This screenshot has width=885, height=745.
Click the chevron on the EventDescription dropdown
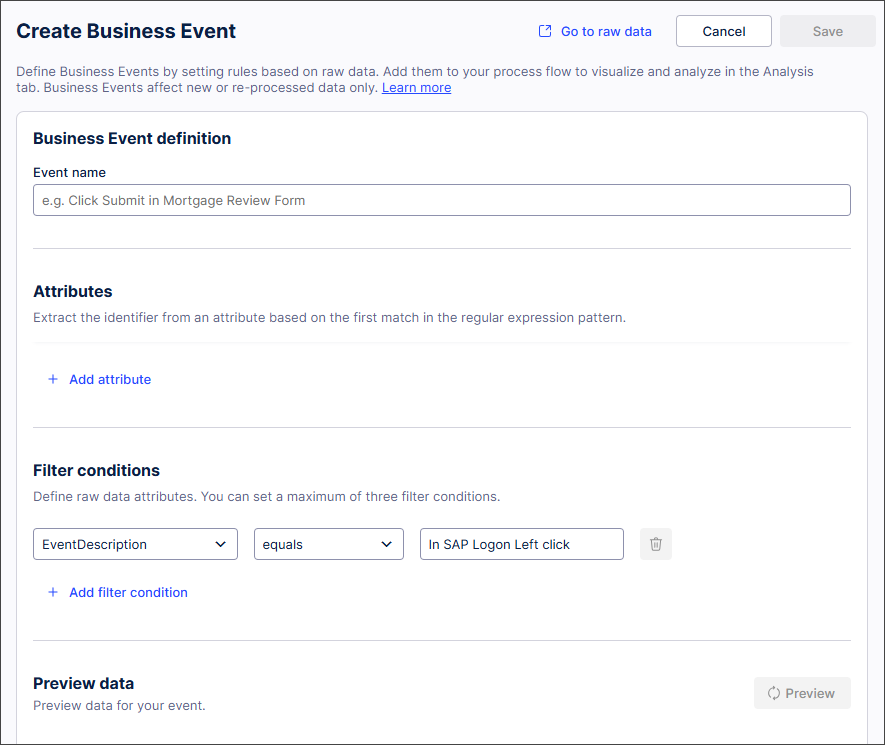[221, 543]
